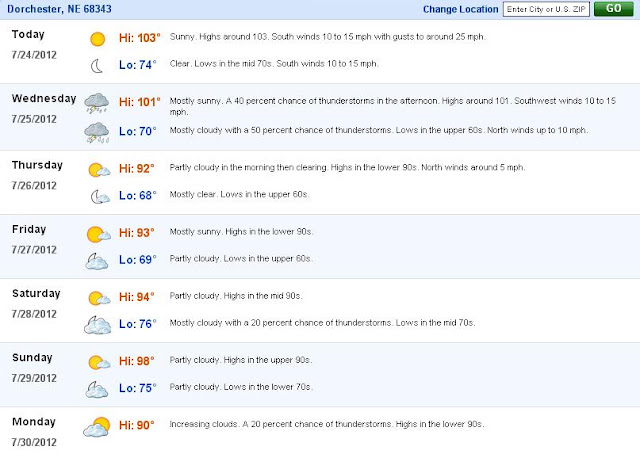The height and width of the screenshot is (458, 640).
Task: Click the Hi: 103° value
Action: click(x=140, y=38)
